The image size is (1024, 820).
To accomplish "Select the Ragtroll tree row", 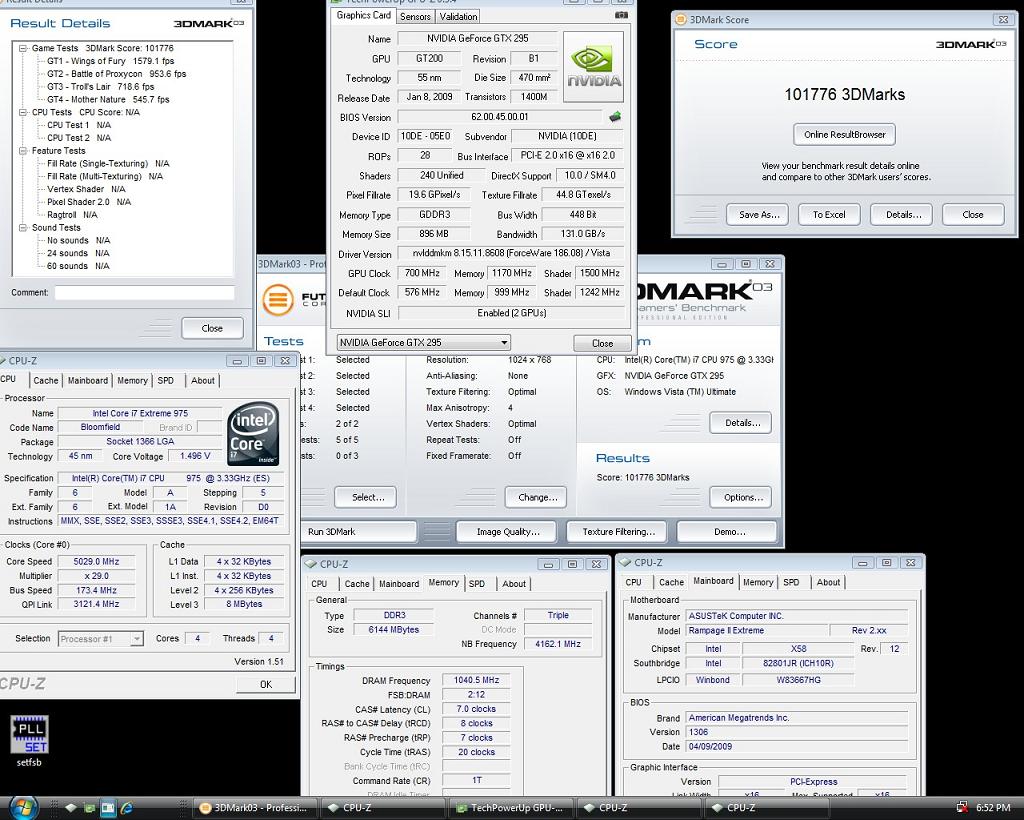I will 72,215.
